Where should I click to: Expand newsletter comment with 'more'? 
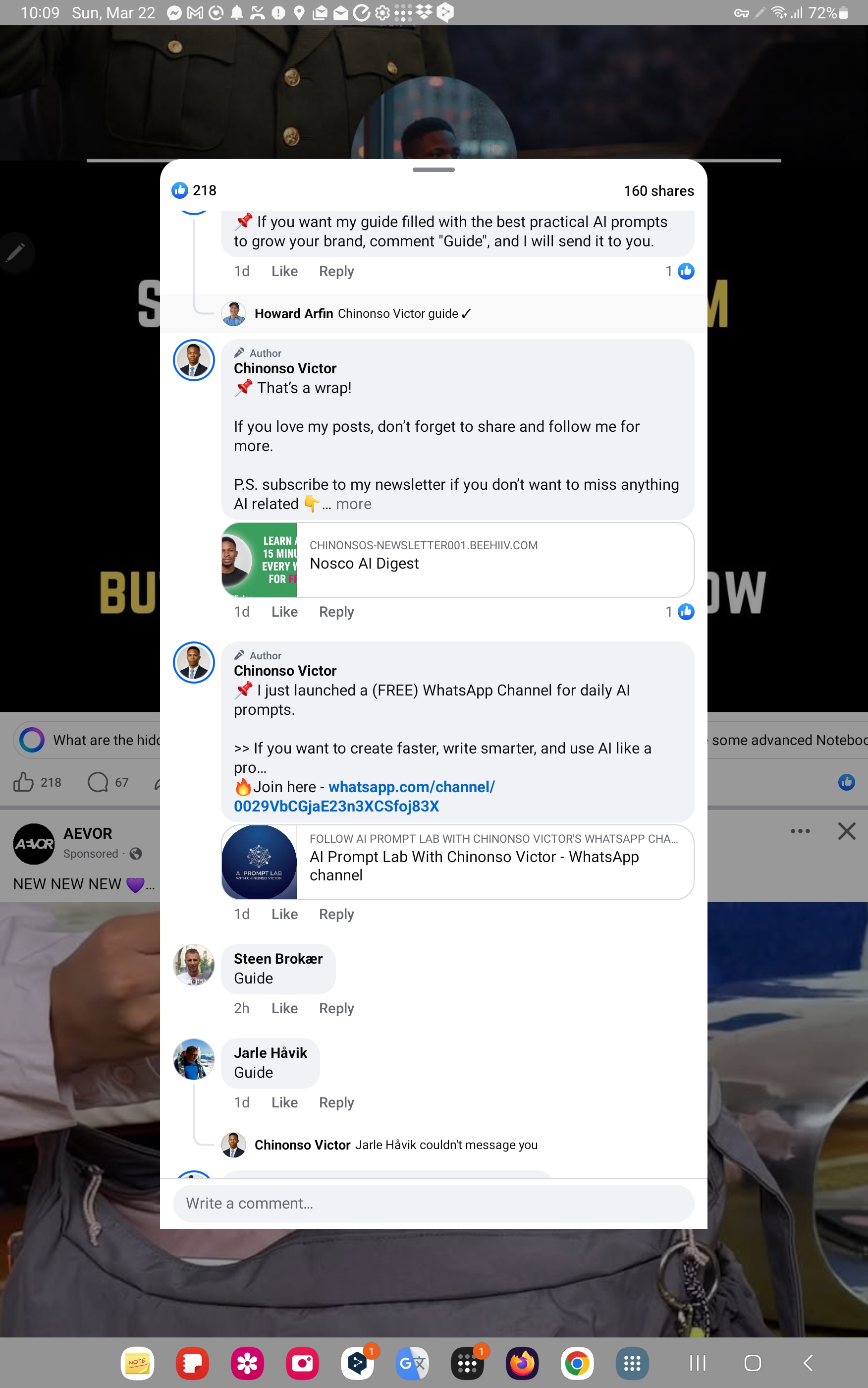(x=353, y=504)
